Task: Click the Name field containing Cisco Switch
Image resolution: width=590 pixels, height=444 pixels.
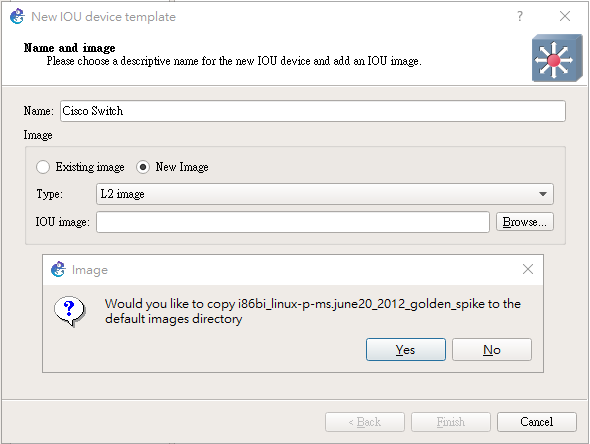Action: pyautogui.click(x=313, y=111)
